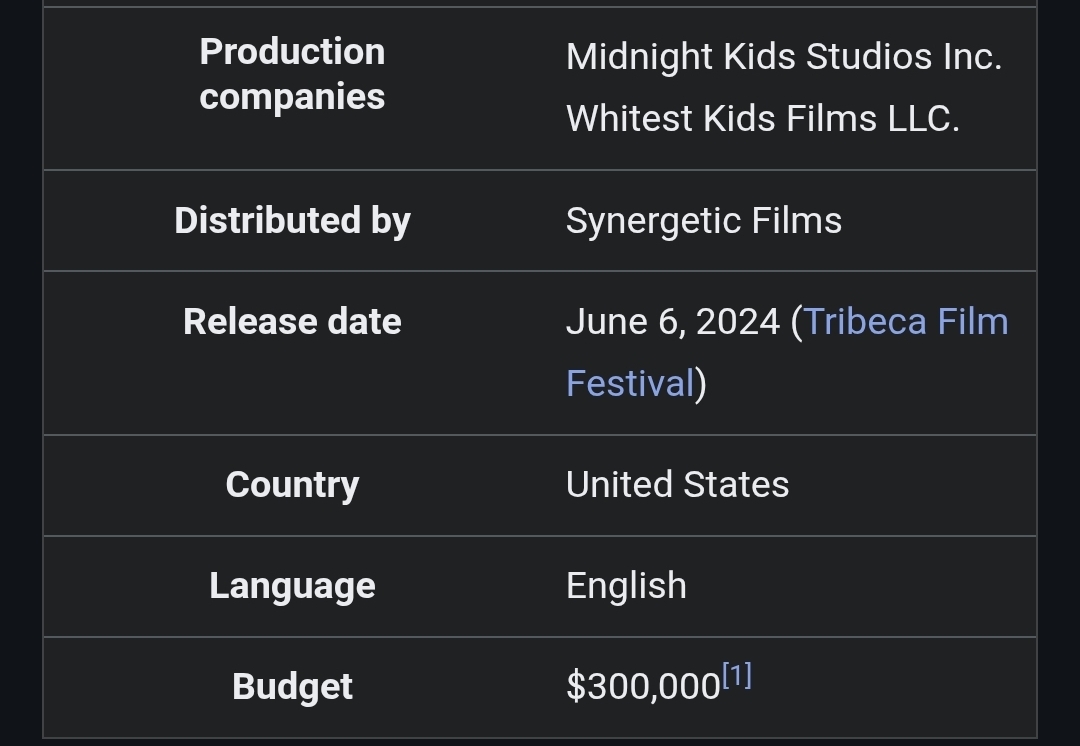Click the 'June 6, 2024' date text

tap(672, 322)
